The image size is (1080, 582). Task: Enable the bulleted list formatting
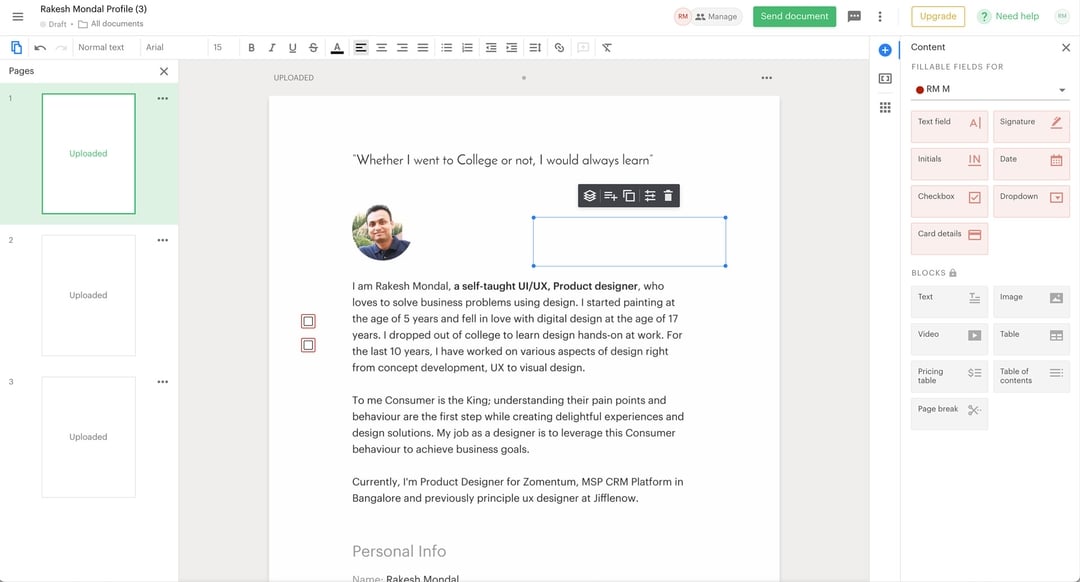point(446,47)
